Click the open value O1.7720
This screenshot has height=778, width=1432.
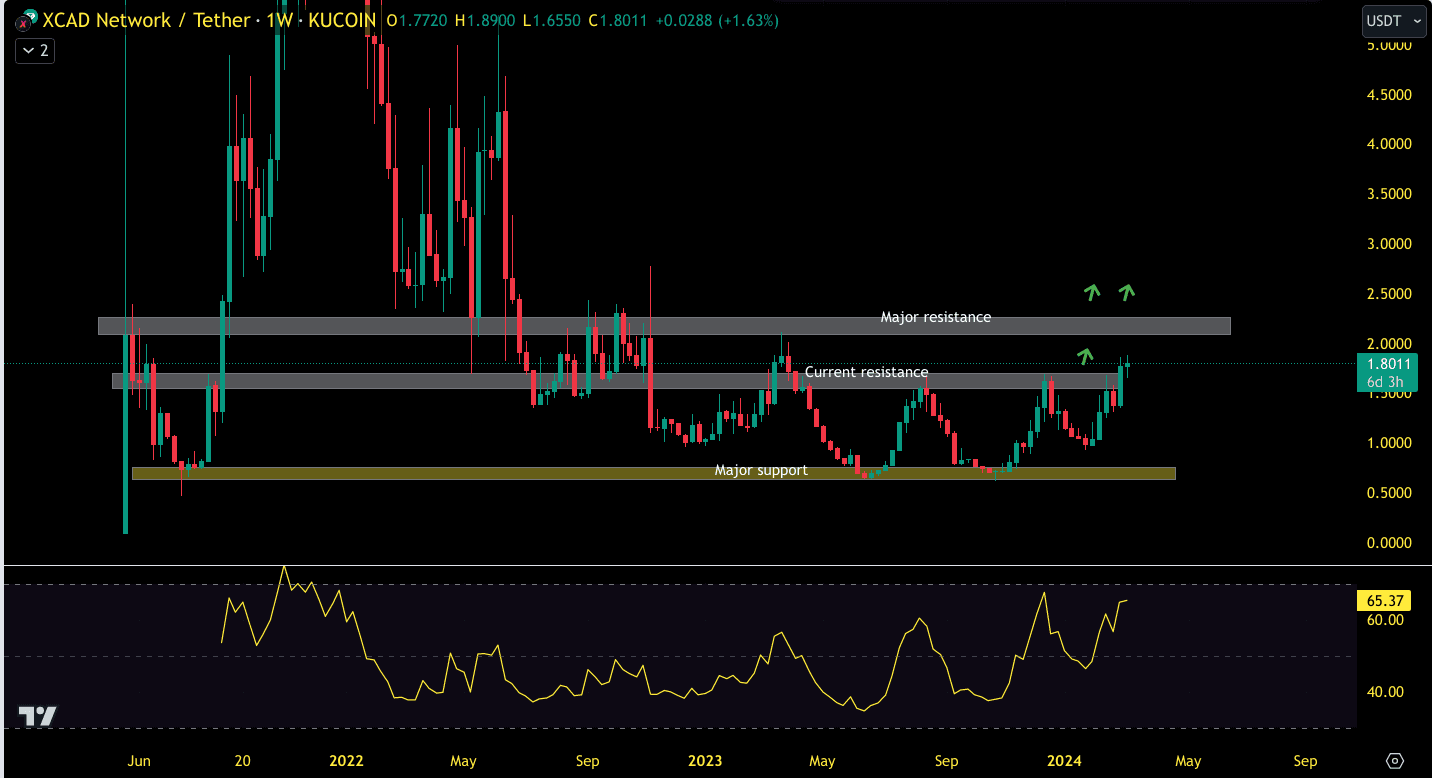[418, 20]
